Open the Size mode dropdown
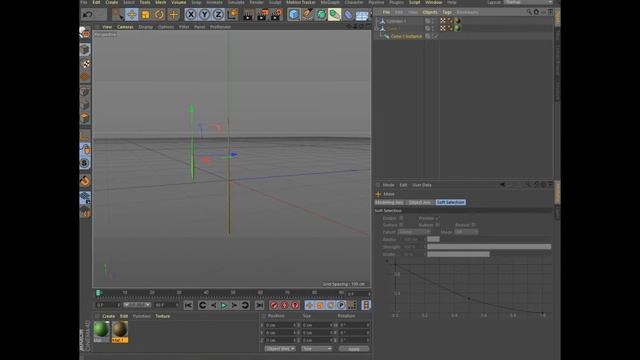The image size is (640, 360). click(316, 349)
